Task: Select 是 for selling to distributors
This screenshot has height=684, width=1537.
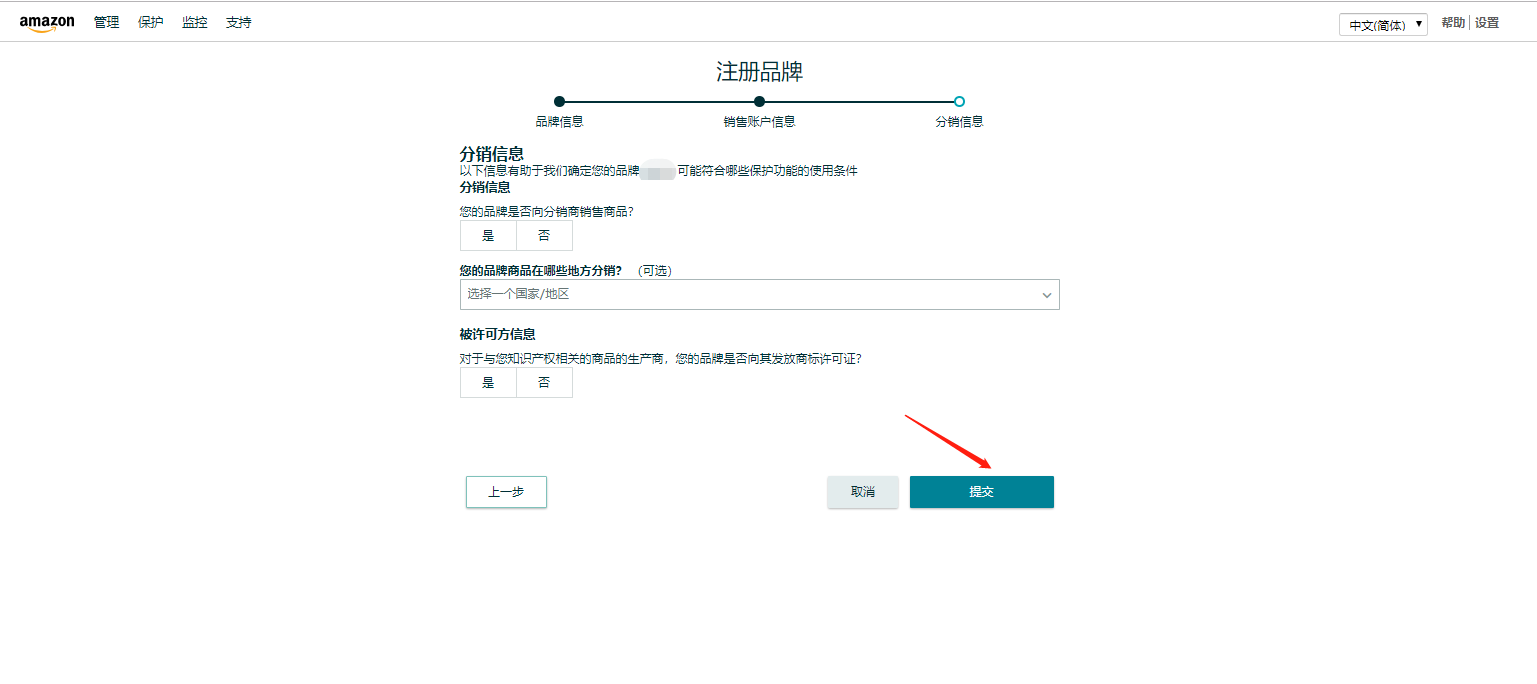Action: (487, 235)
